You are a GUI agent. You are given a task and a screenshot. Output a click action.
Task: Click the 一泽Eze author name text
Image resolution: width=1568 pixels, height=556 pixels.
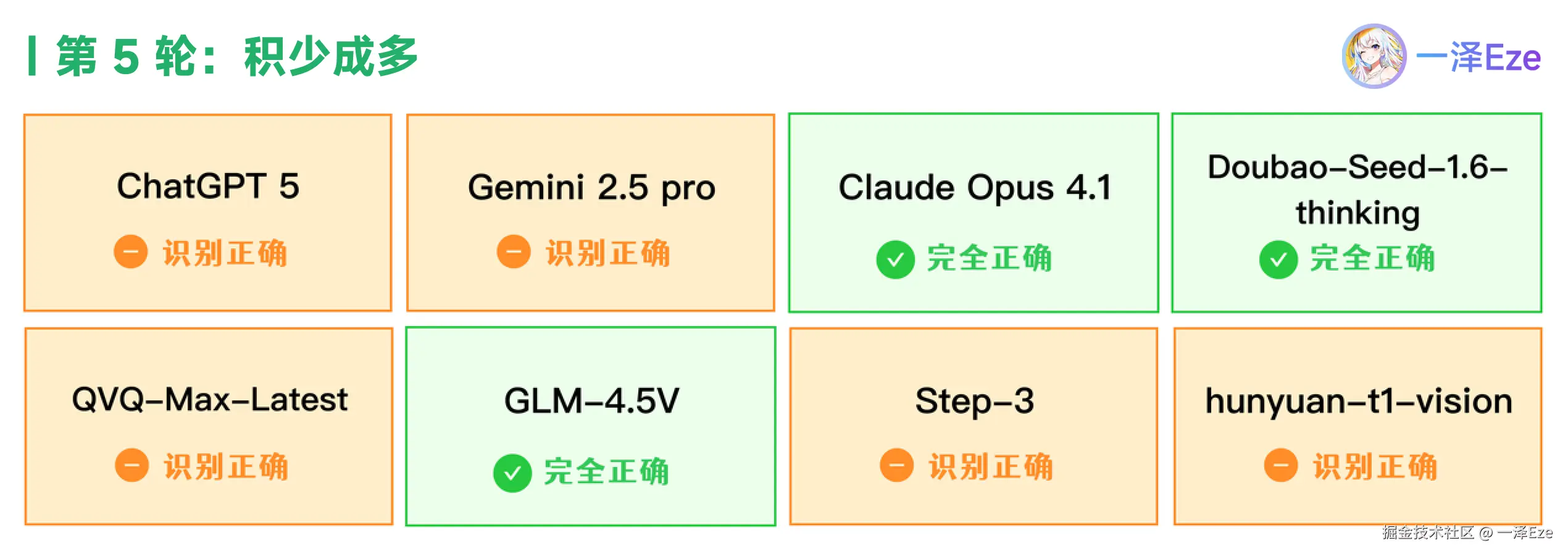1478,57
